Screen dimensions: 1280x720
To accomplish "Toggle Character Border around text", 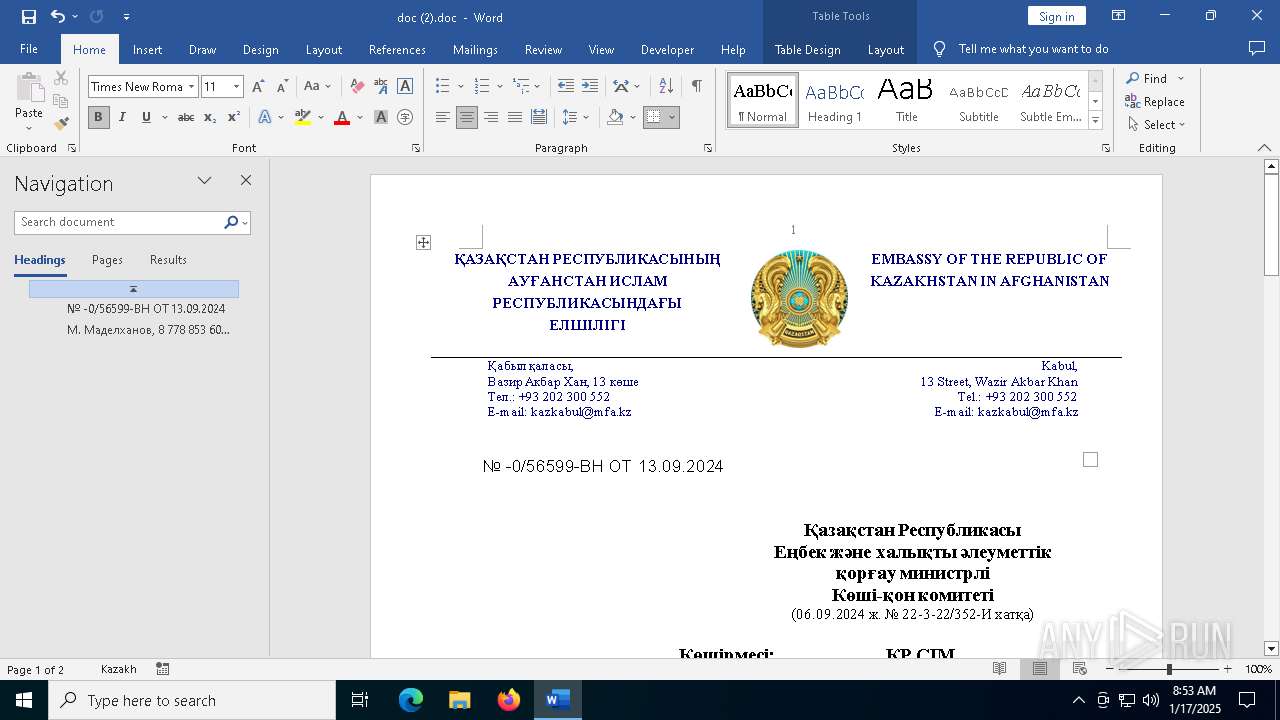I will (x=405, y=87).
